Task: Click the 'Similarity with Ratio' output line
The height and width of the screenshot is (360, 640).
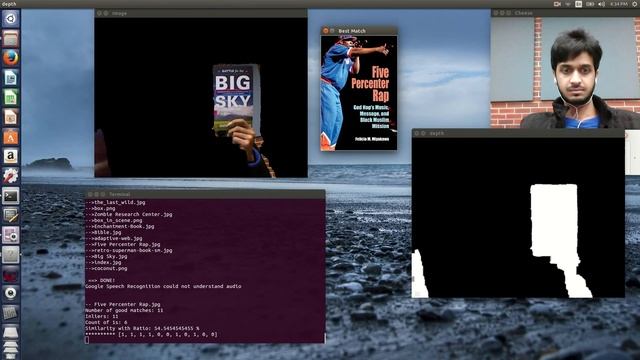Action: point(142,328)
